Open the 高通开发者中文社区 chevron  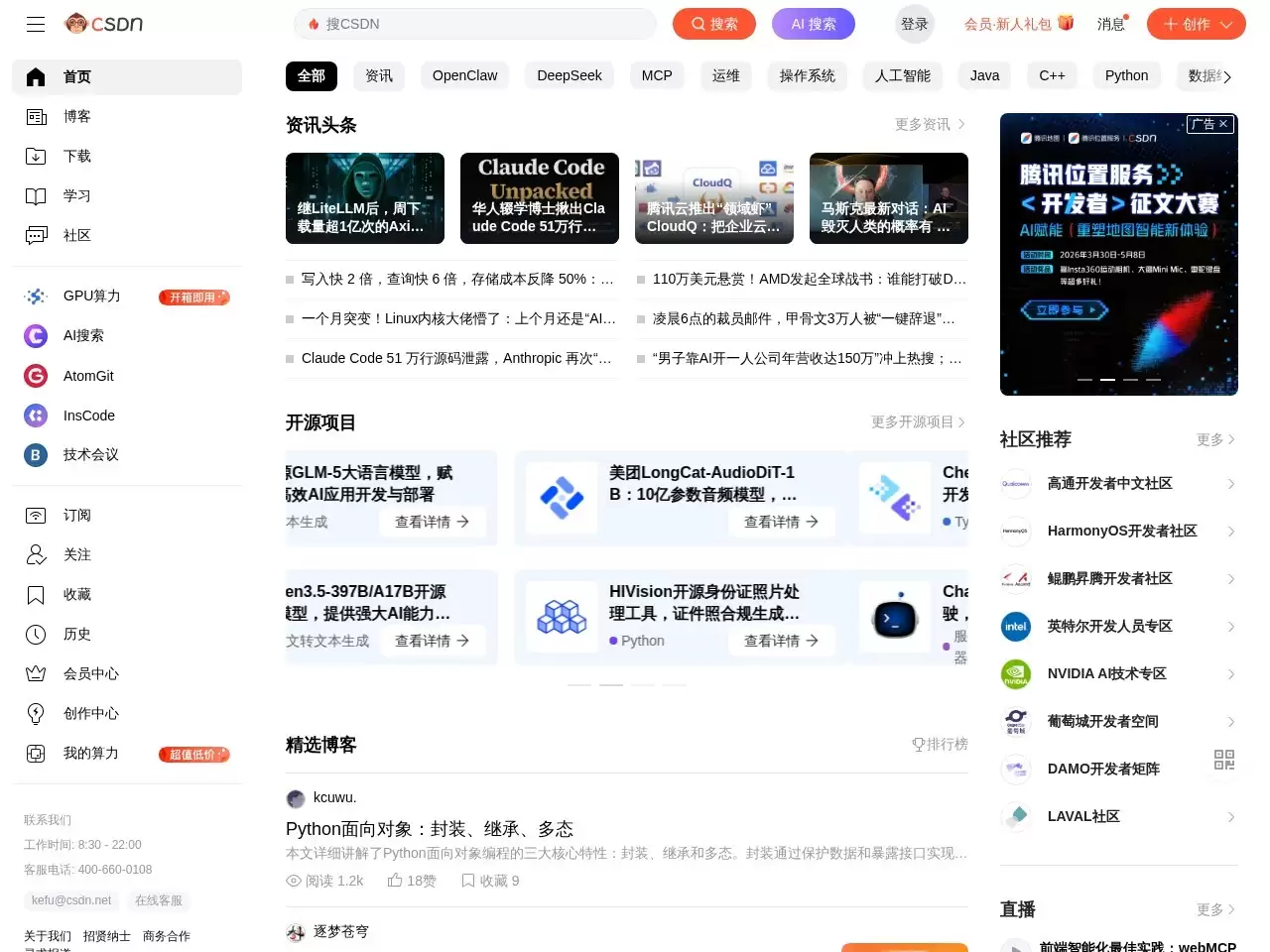point(1230,484)
